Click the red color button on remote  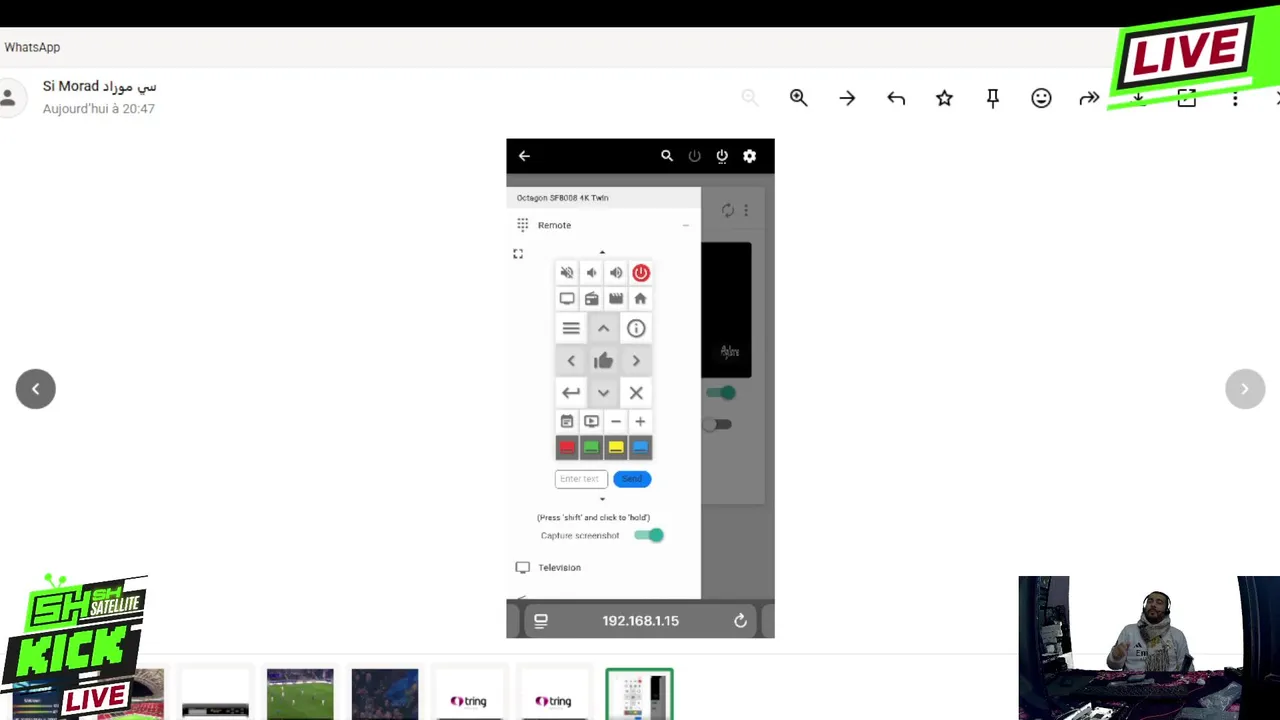point(567,447)
